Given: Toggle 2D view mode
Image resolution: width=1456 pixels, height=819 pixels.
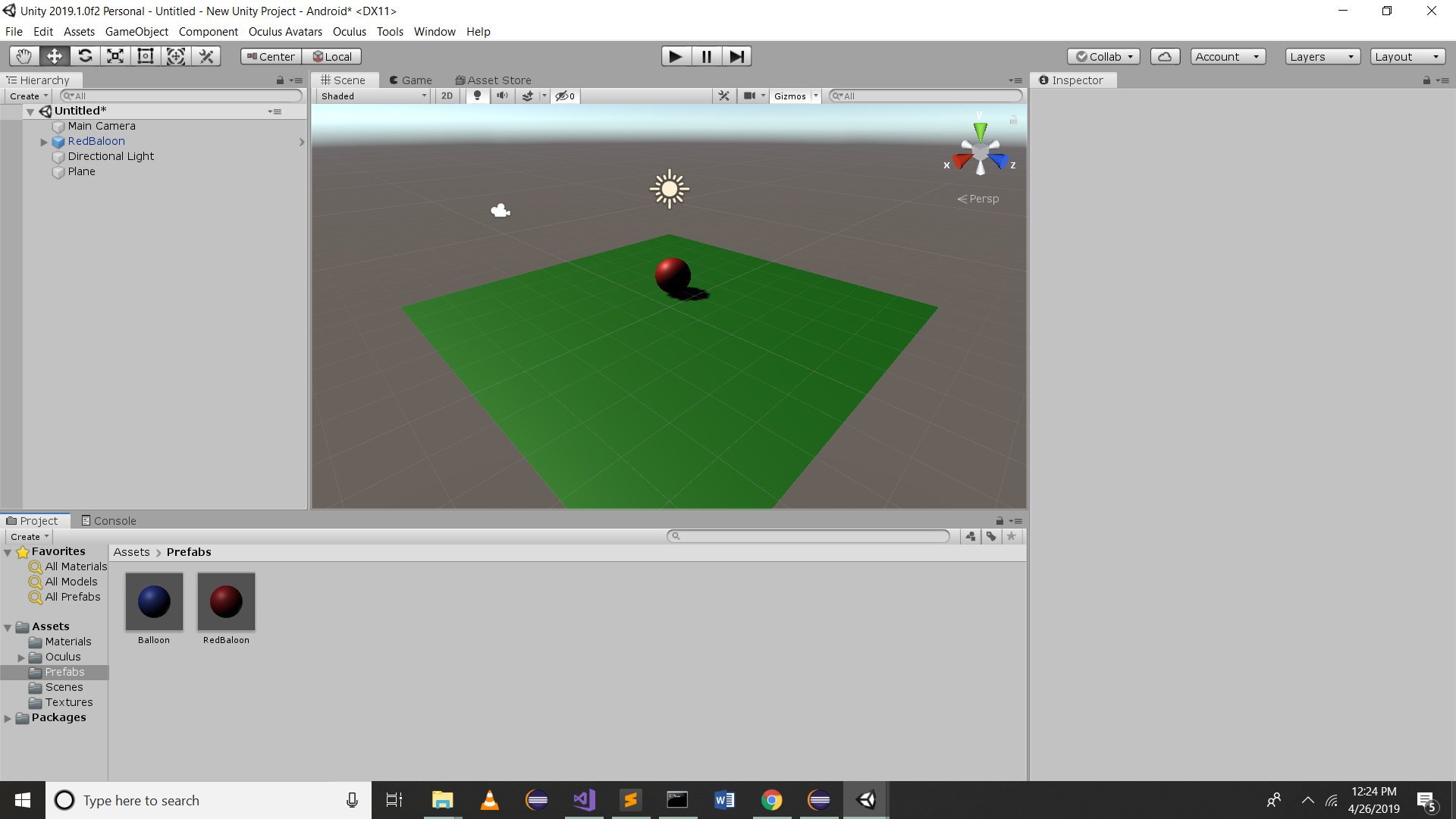Looking at the screenshot, I should click(447, 96).
